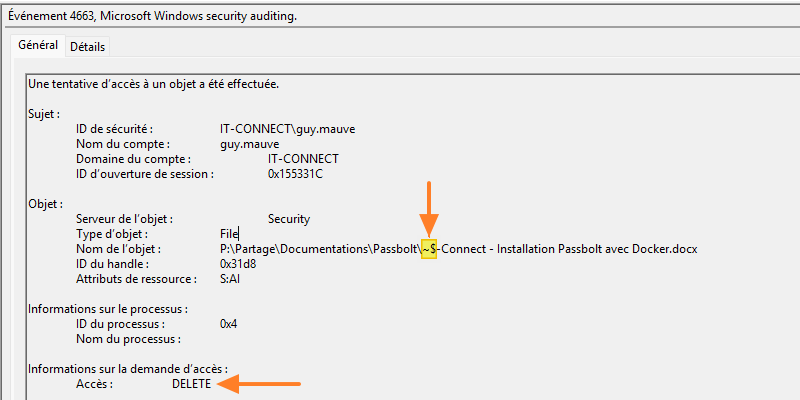
Task: Click the guy.mauve account name value
Action: [x=251, y=144]
